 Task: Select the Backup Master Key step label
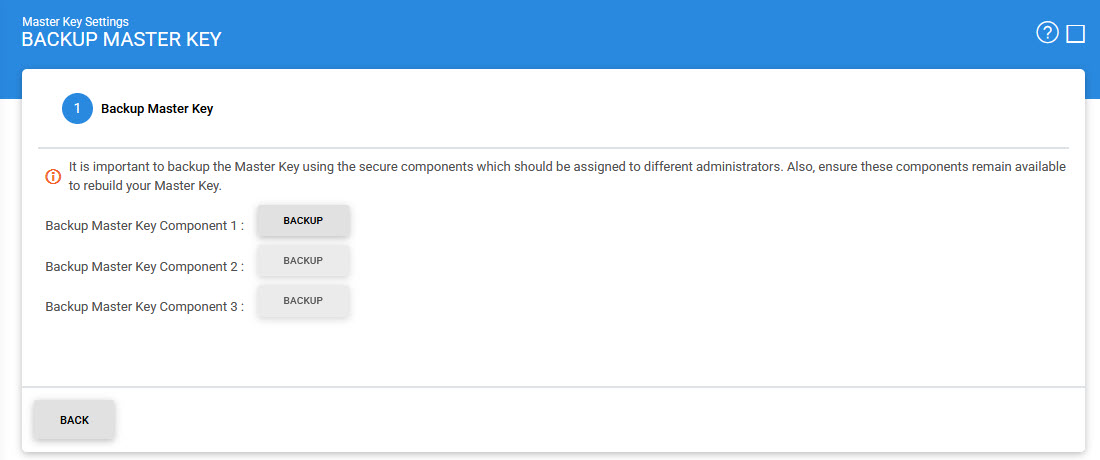(157, 109)
